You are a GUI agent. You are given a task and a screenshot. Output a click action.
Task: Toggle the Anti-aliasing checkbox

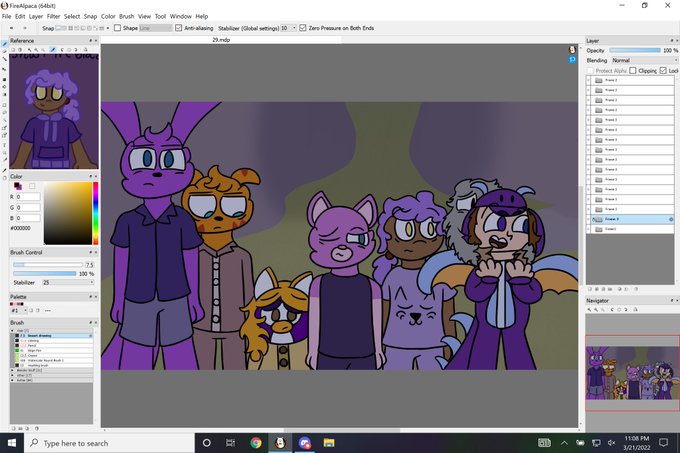179,28
